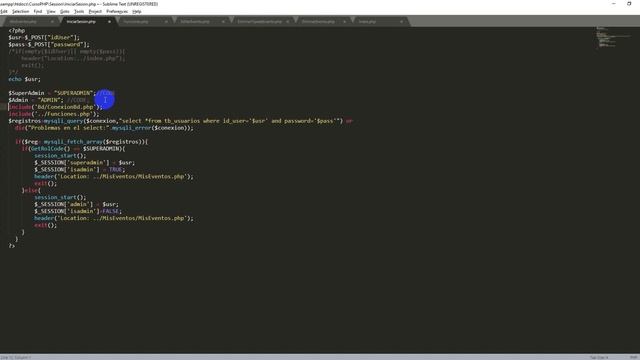The image size is (640, 360).
Task: Open the Goto menu
Action: [x=64, y=11]
